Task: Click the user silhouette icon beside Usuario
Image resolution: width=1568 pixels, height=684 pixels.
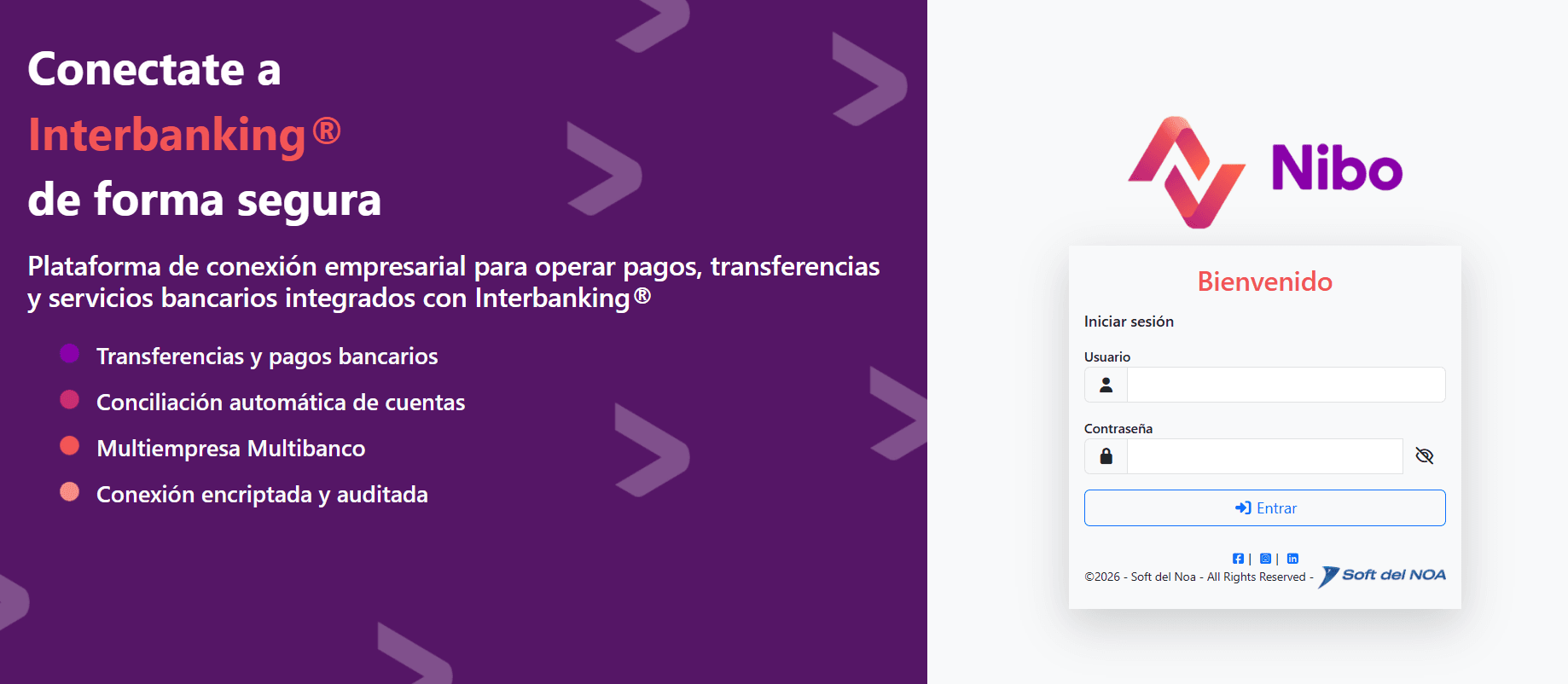Action: point(1106,385)
